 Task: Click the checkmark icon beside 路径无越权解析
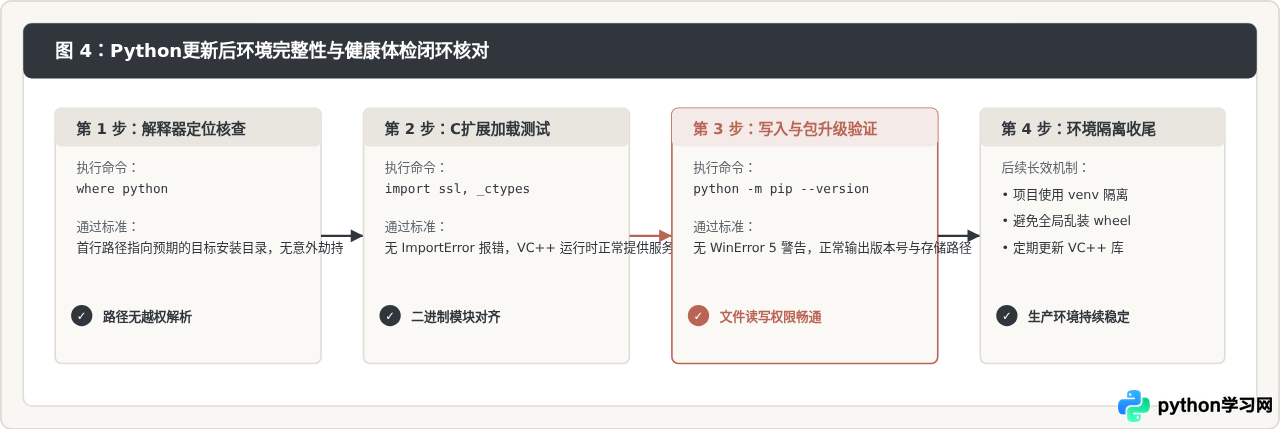(x=82, y=316)
